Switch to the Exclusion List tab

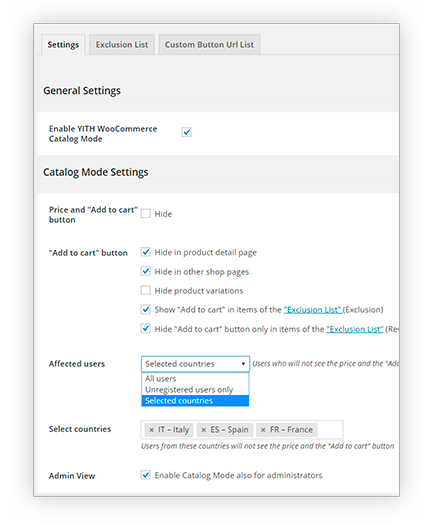(122, 45)
